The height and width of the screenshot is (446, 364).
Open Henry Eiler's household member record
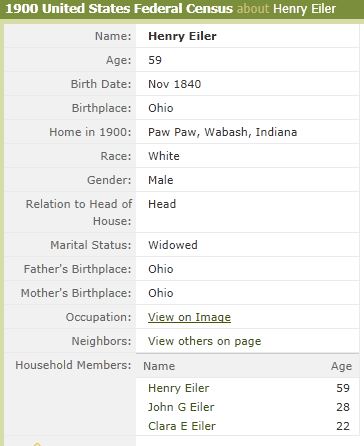pos(179,388)
